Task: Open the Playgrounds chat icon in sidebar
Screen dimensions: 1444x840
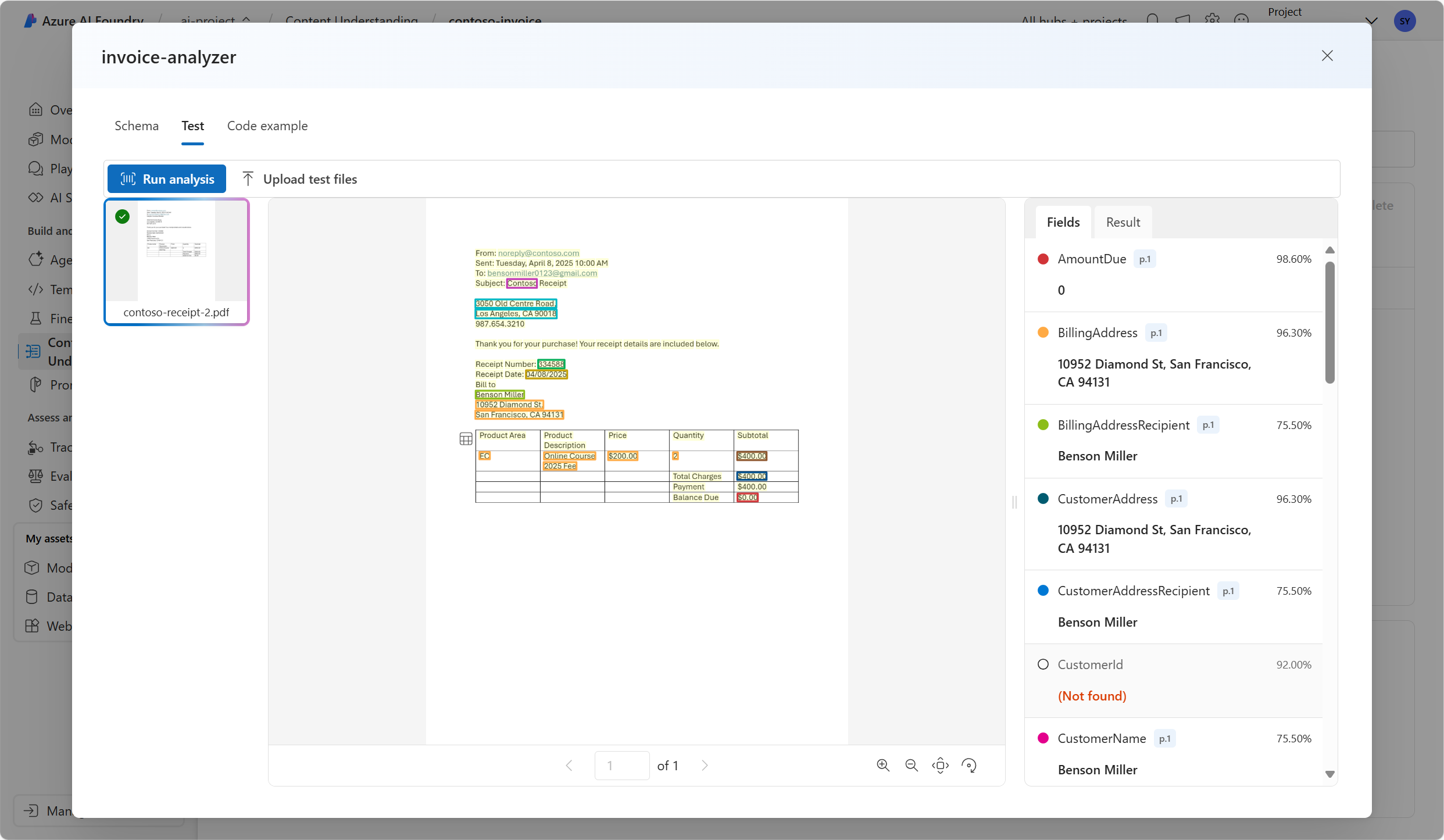Action: click(36, 169)
